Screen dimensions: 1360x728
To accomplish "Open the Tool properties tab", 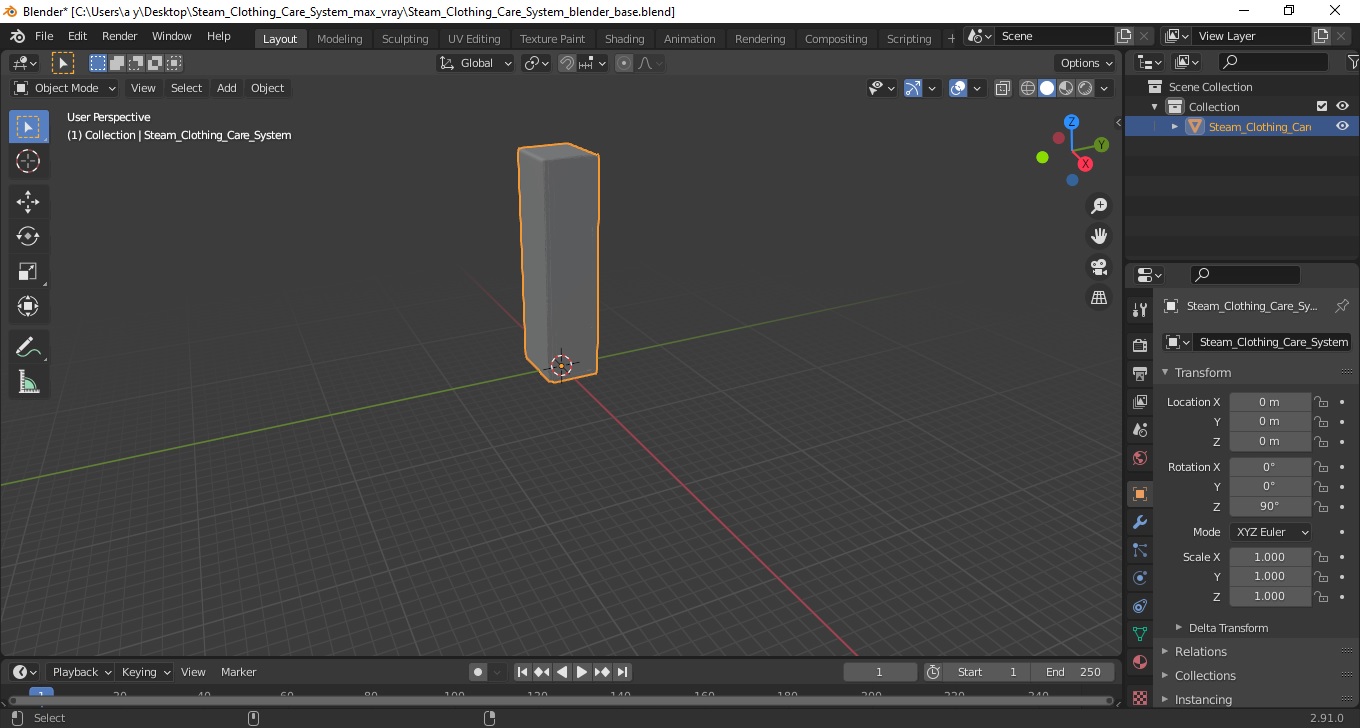I will 1140,311.
